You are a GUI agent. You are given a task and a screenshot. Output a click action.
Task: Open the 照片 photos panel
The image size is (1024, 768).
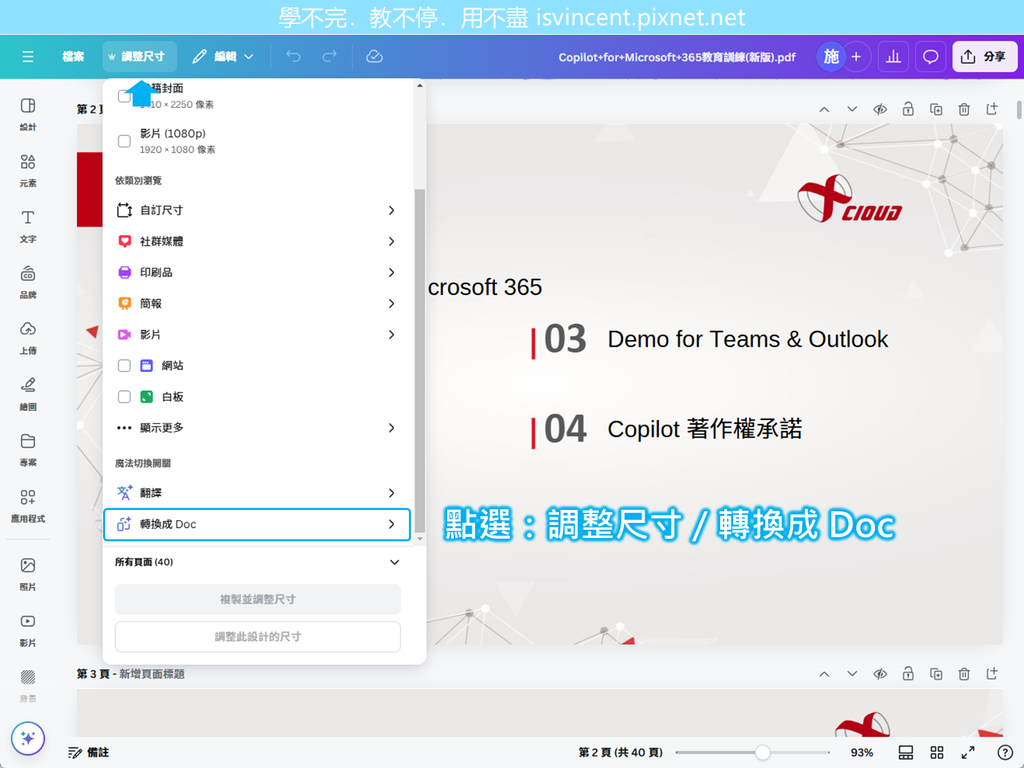pyautogui.click(x=27, y=573)
